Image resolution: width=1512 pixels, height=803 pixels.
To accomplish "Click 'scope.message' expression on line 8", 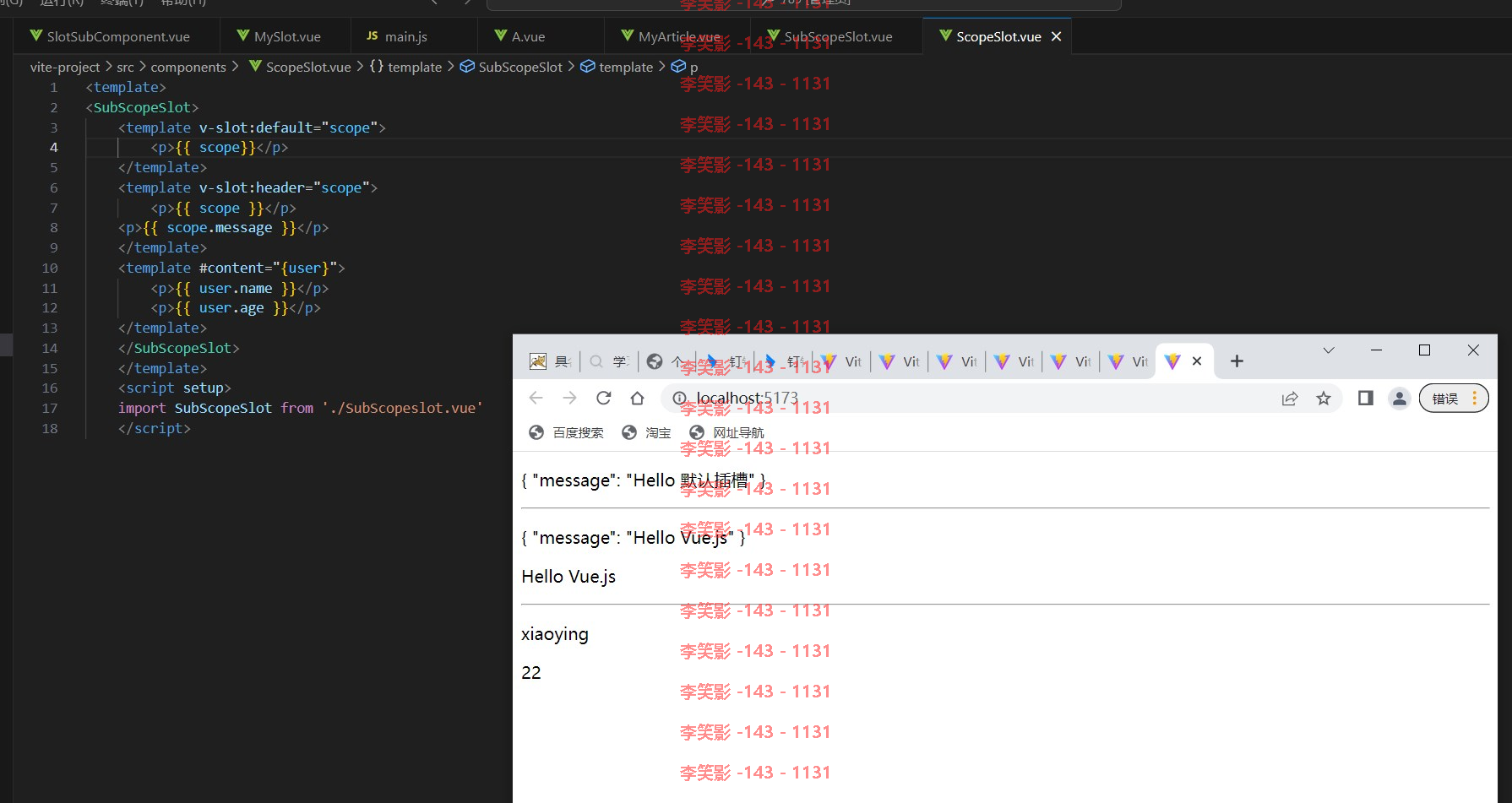I will 220,228.
